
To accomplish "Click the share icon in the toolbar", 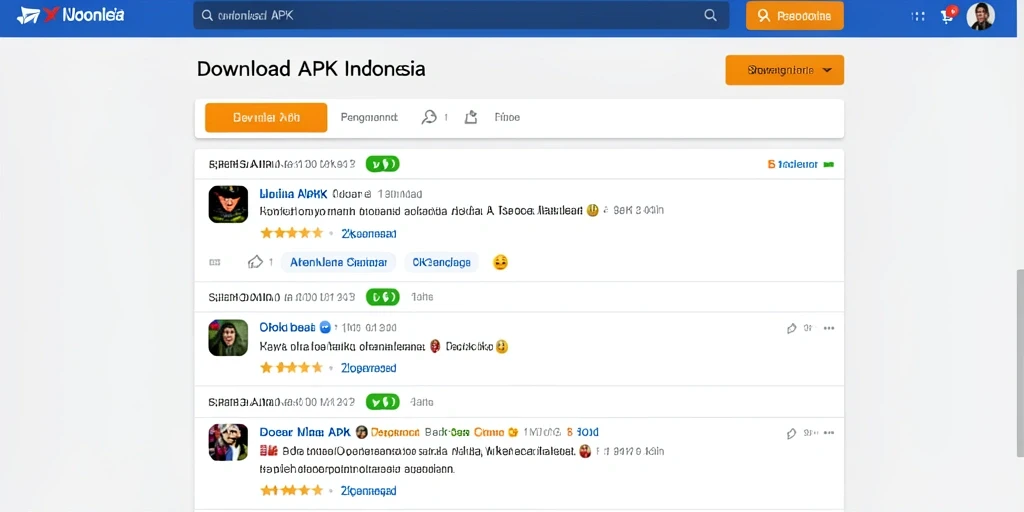I will (471, 118).
